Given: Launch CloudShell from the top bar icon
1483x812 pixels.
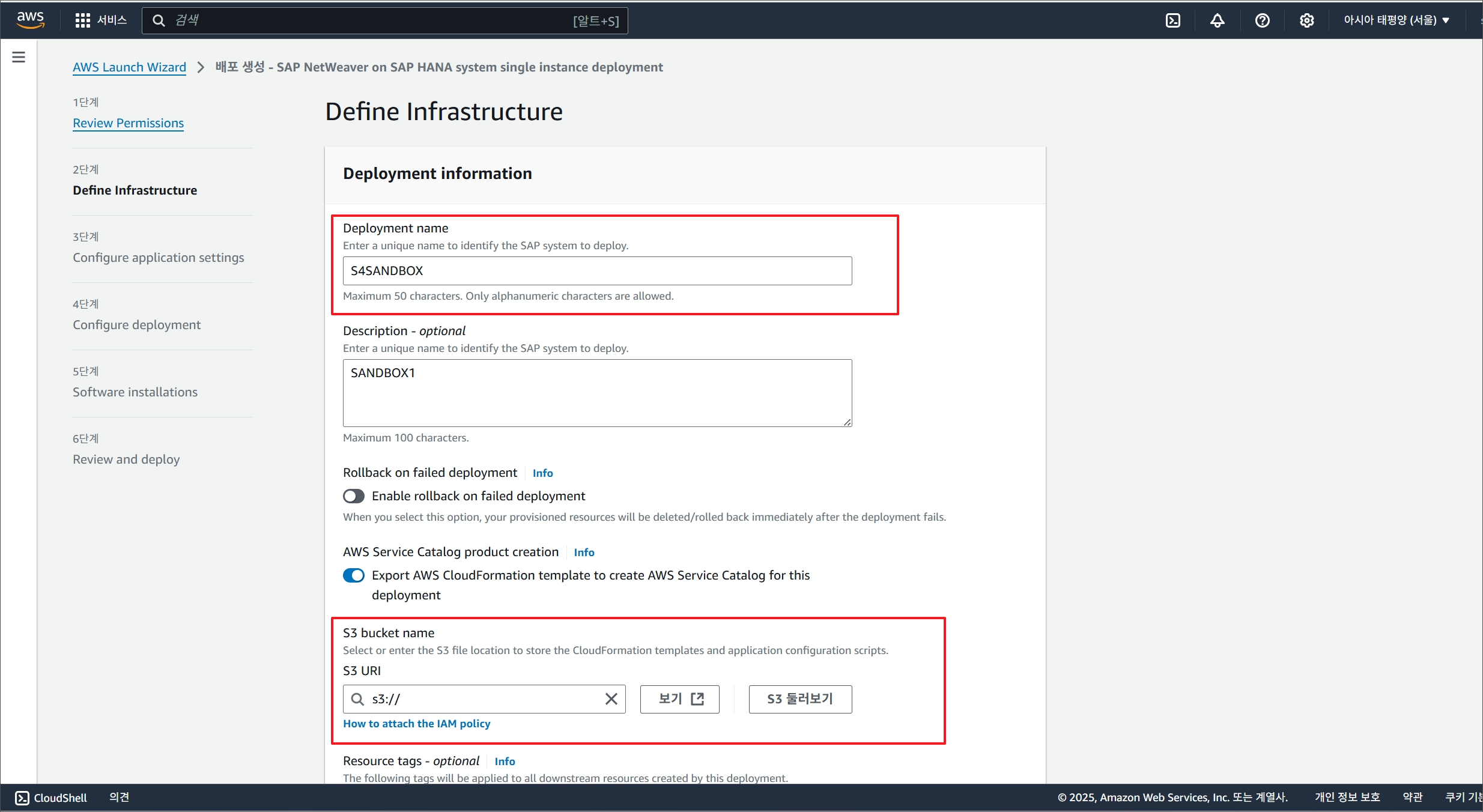Looking at the screenshot, I should click(1172, 20).
